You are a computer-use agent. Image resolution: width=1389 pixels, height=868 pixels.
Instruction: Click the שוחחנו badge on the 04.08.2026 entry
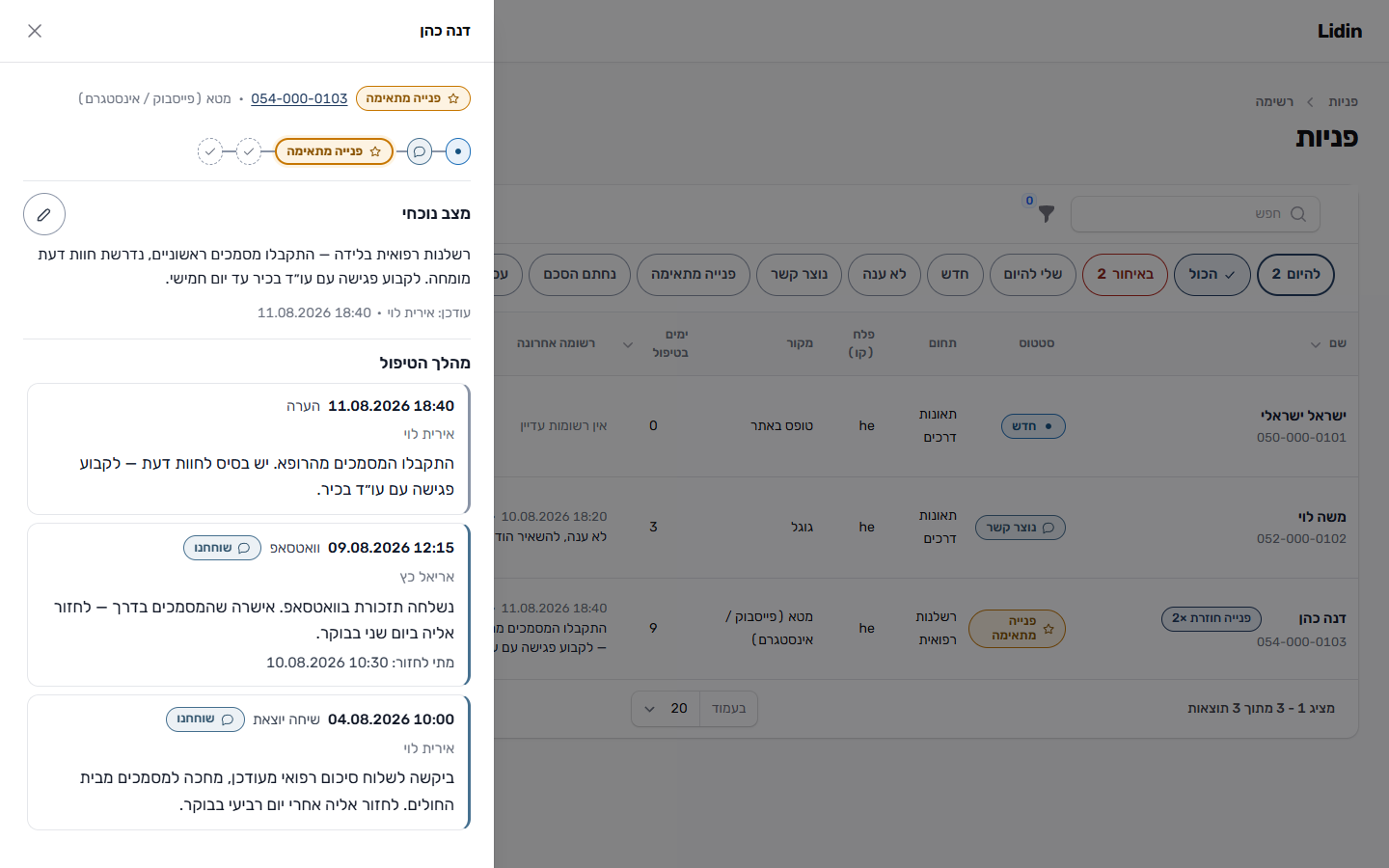pyautogui.click(x=205, y=719)
